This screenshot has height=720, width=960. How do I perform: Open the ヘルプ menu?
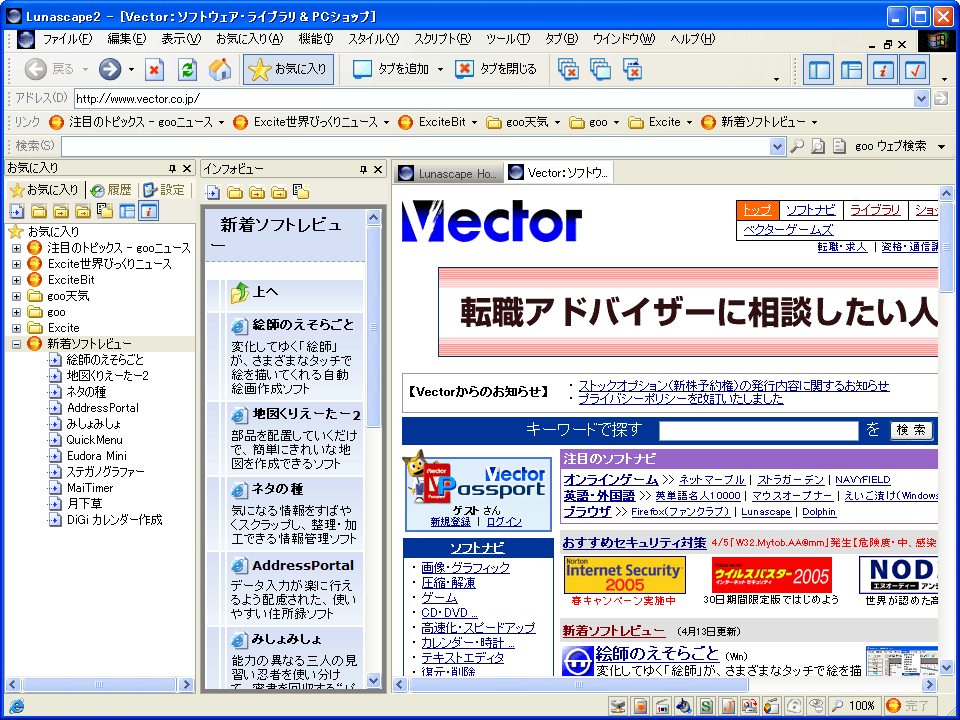(x=692, y=39)
